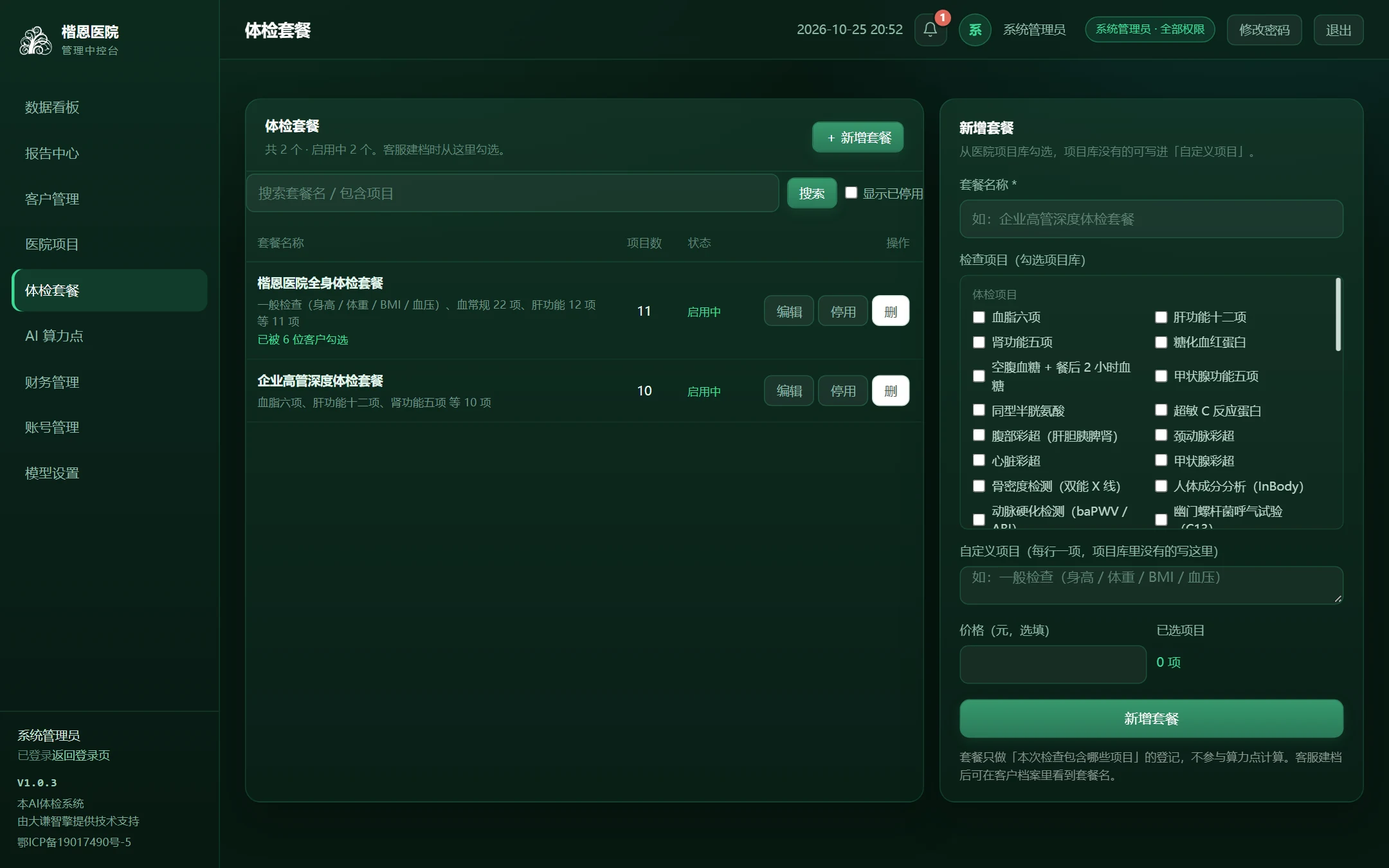1389x868 pixels.
Task: Check the 同型半胱氨酸 item
Action: [x=979, y=410]
